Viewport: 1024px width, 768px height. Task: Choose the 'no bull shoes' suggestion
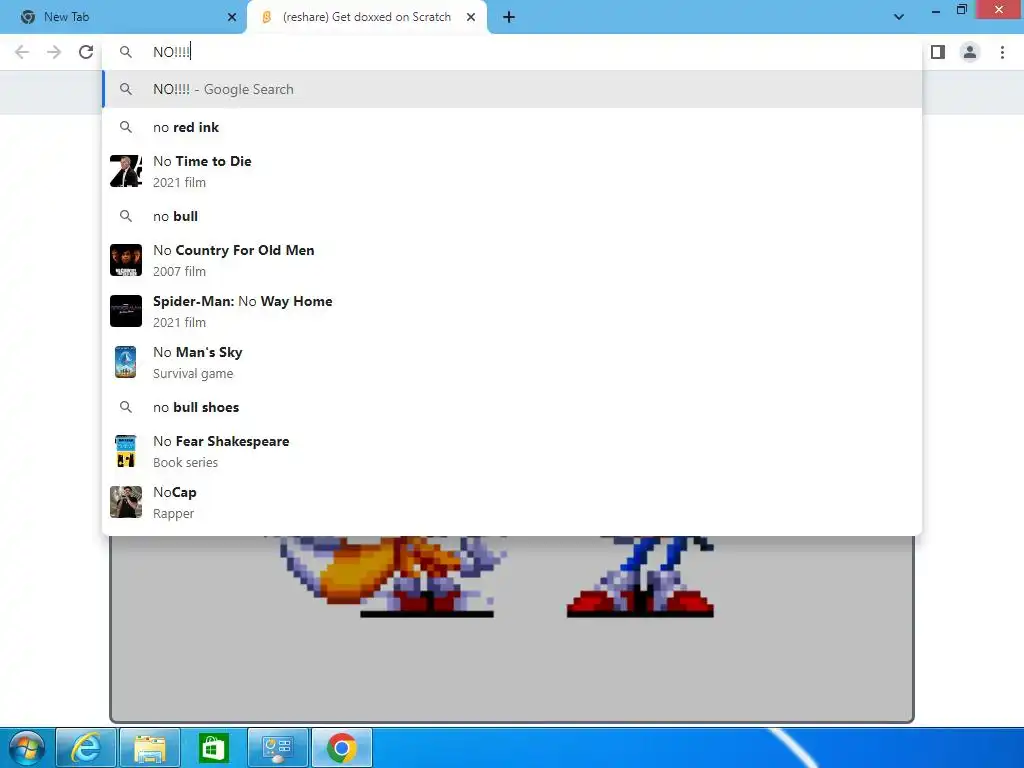[x=512, y=407]
